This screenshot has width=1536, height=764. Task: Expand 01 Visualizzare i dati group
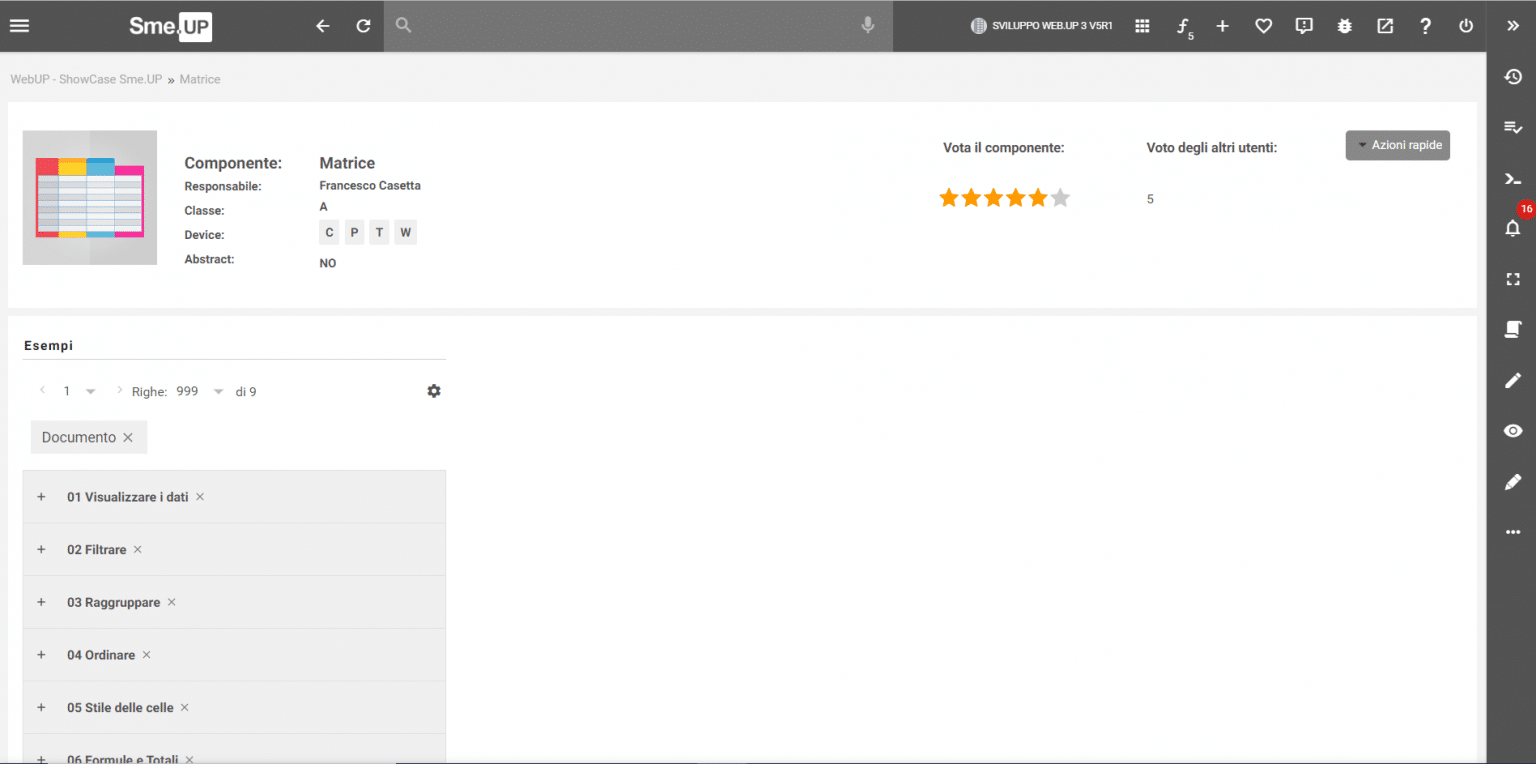tap(41, 497)
